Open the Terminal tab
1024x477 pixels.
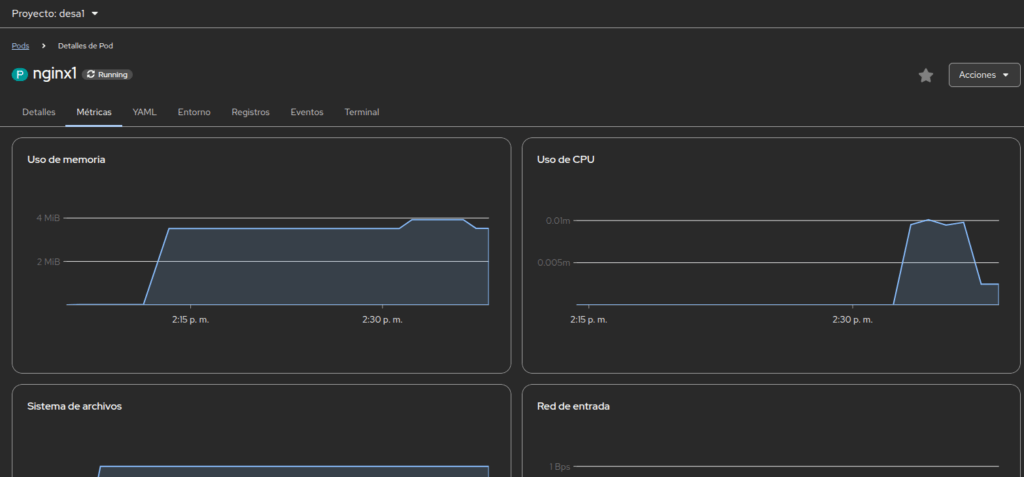click(x=362, y=112)
